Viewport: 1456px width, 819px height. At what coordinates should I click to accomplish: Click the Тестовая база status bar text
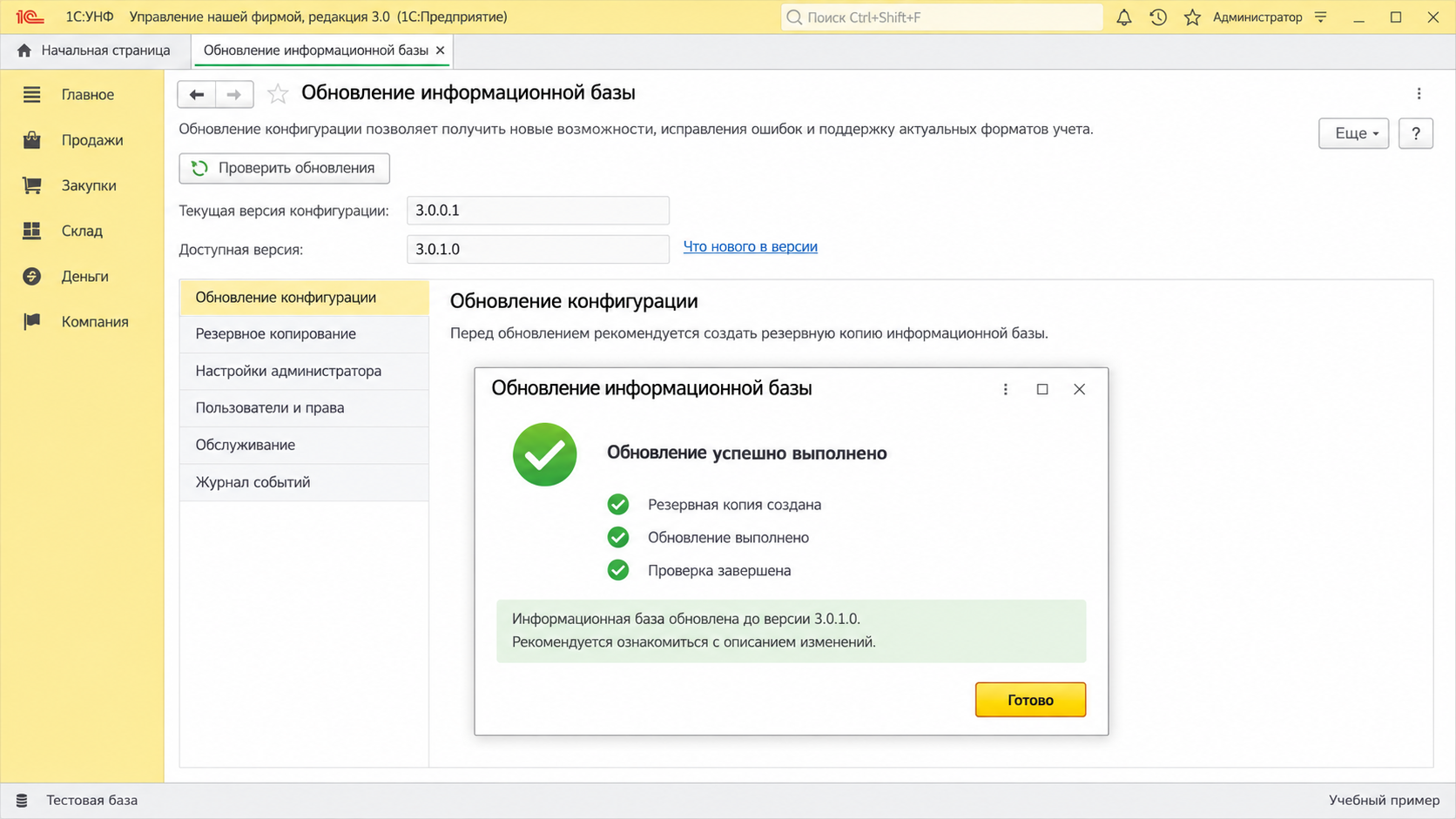pyautogui.click(x=92, y=801)
